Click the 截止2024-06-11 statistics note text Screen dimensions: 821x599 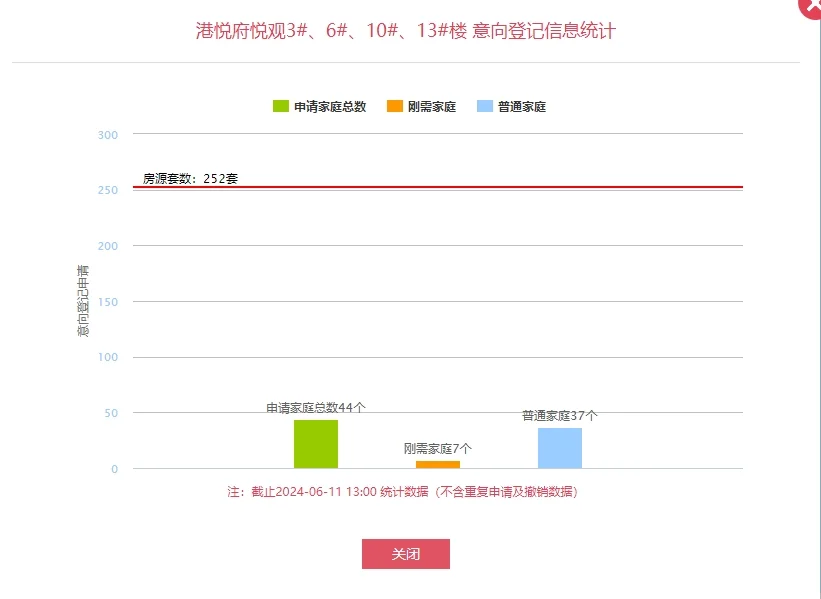pos(402,492)
